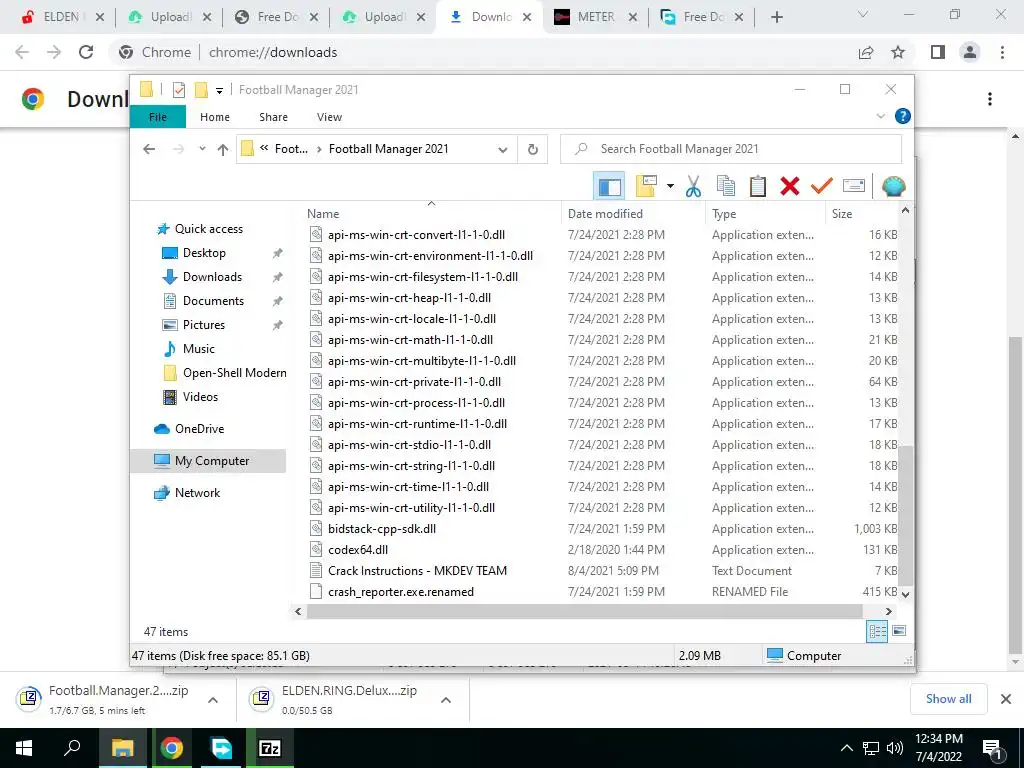Click the red X Delete icon
Image resolution: width=1024 pixels, height=768 pixels.
(790, 187)
